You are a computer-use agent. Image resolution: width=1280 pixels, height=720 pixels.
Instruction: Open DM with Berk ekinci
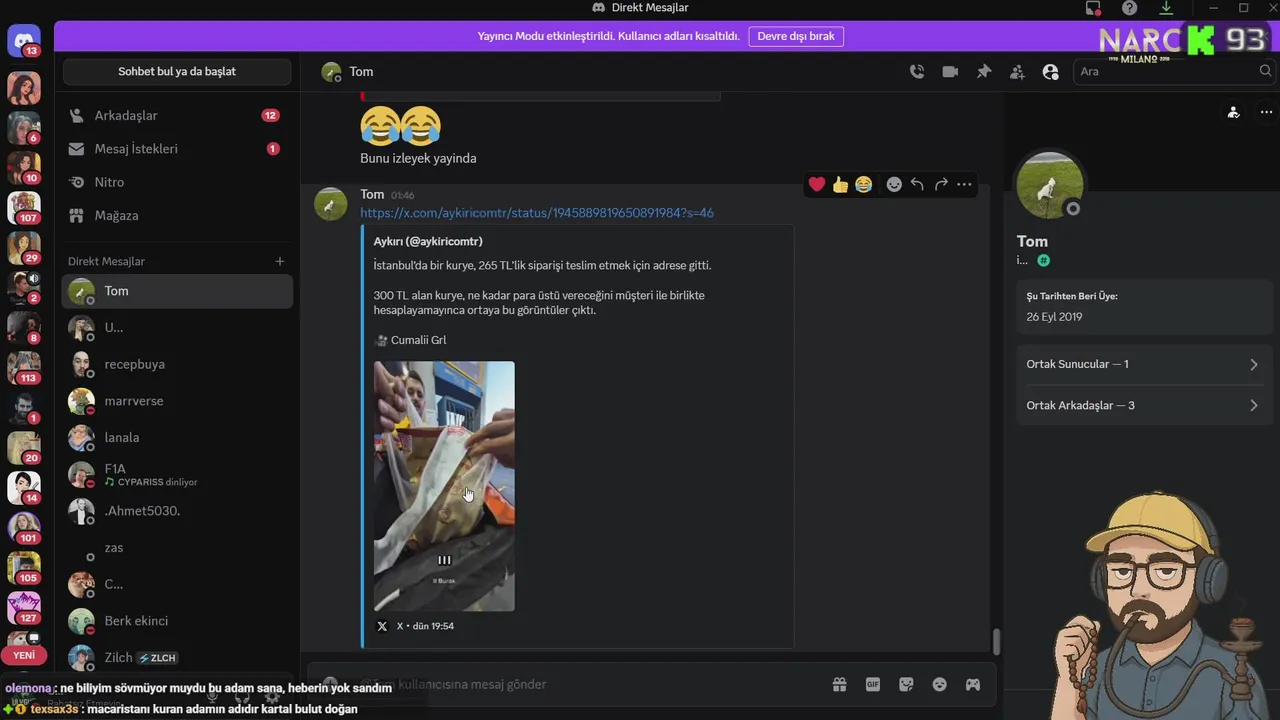tap(177, 621)
